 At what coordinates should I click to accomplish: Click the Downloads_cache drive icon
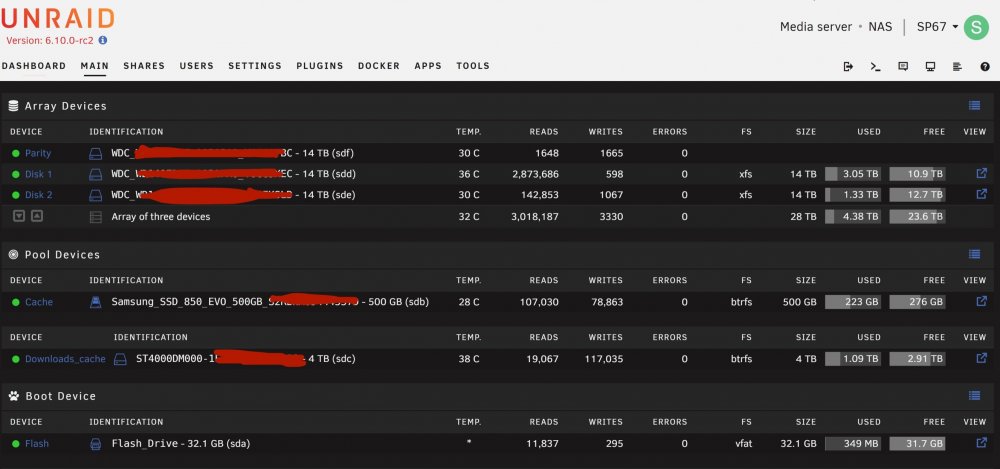pyautogui.click(x=120, y=359)
